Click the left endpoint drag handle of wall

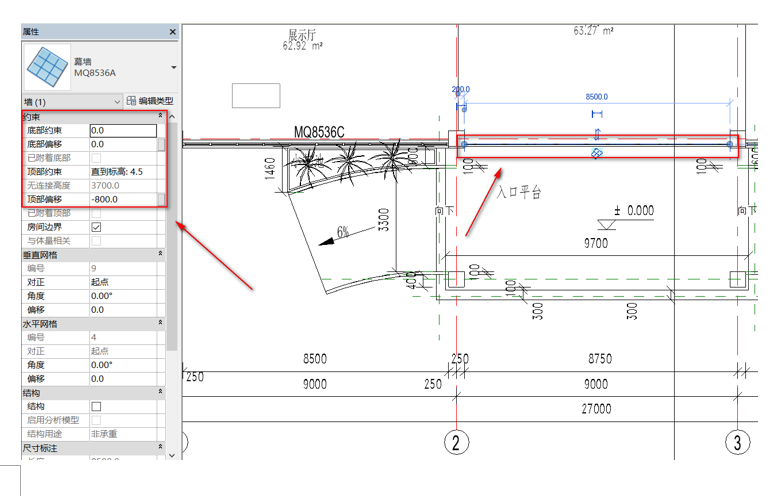point(463,145)
